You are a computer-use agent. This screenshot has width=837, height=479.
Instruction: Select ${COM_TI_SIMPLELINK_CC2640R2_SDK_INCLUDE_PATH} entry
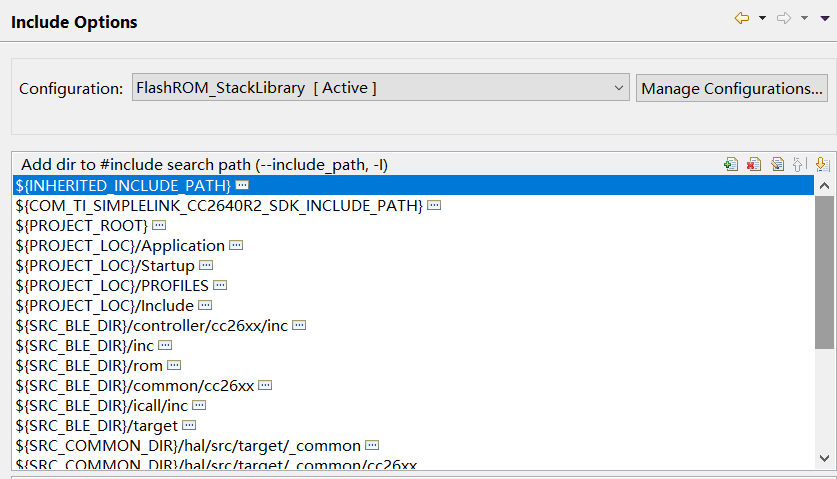click(219, 206)
